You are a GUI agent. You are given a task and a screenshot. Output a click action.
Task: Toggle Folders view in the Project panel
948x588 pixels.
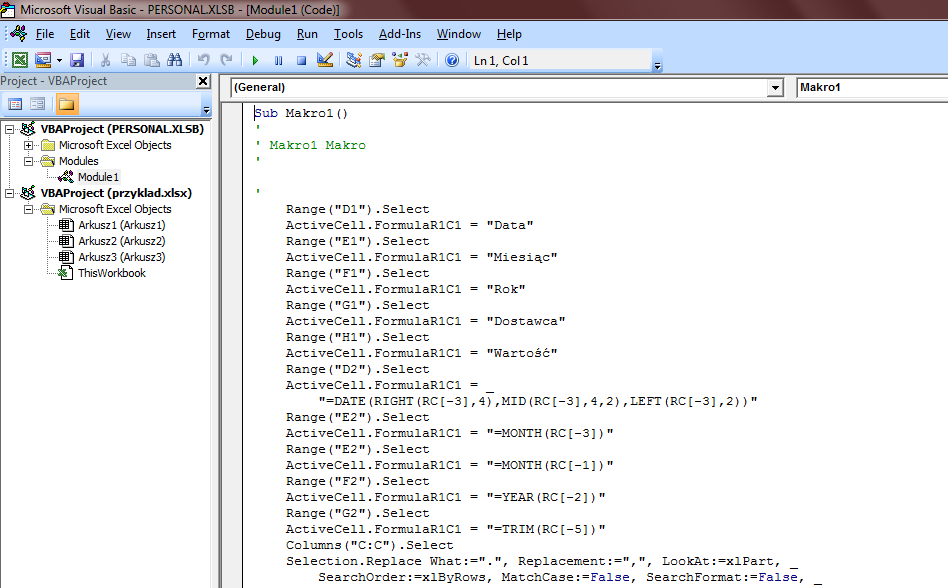tap(67, 105)
